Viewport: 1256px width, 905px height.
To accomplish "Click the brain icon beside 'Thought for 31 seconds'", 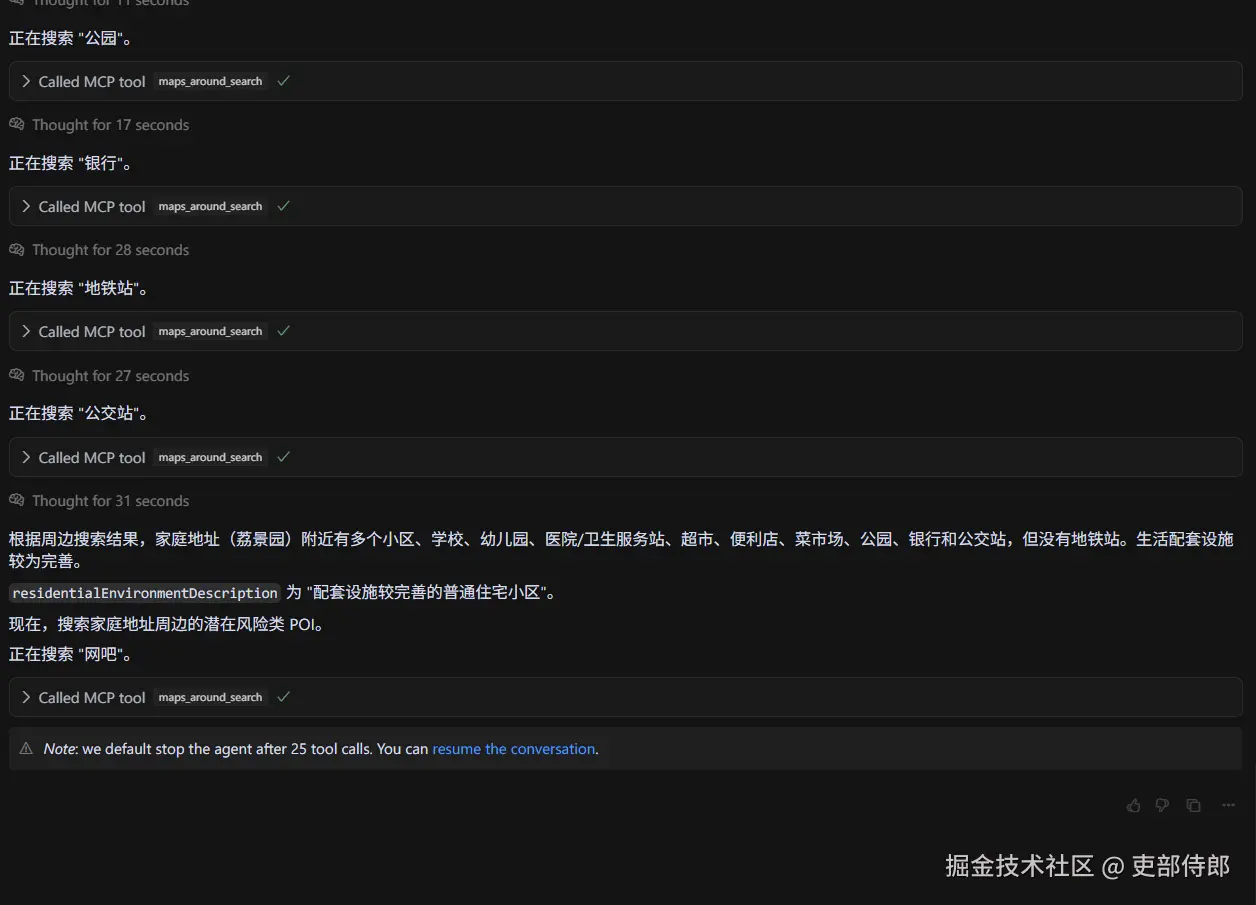I will (x=16, y=500).
